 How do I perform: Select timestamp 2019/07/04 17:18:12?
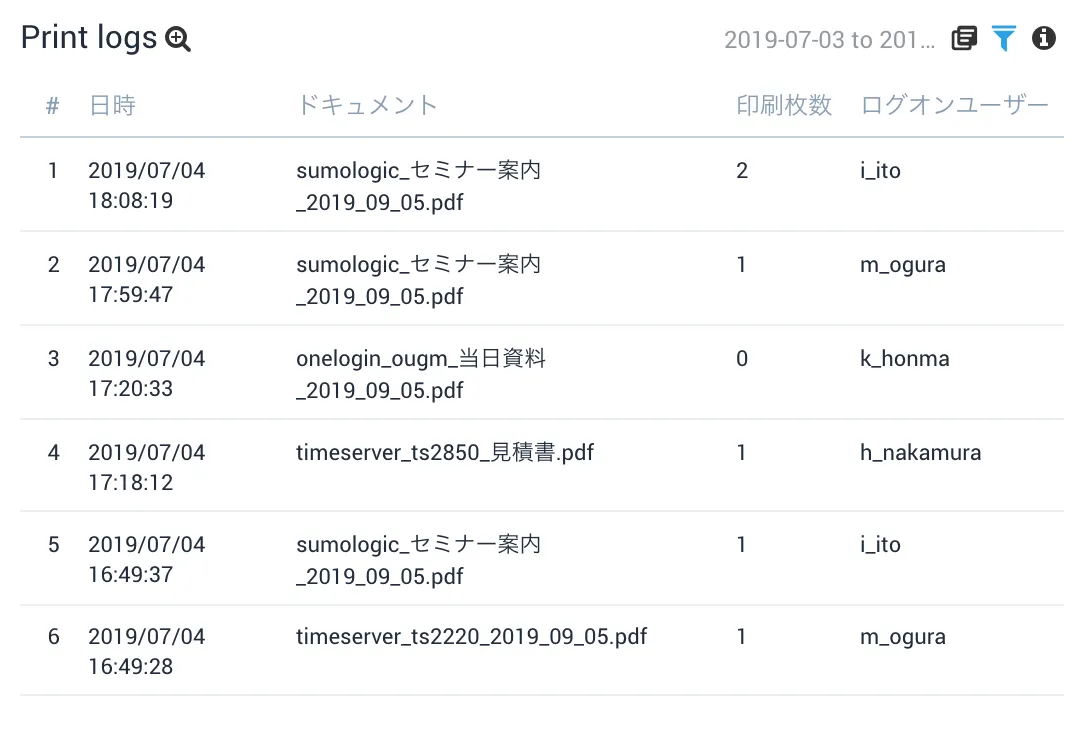(x=147, y=467)
